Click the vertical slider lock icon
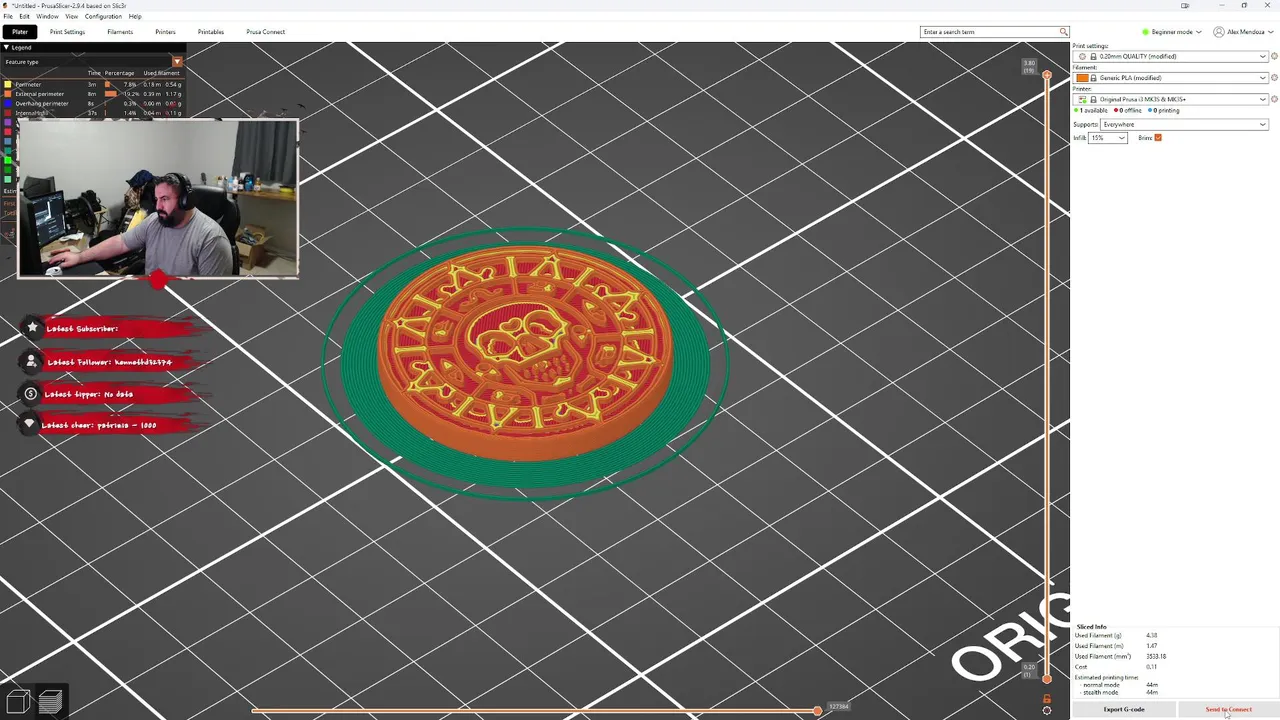The height and width of the screenshot is (720, 1280). [x=1047, y=699]
